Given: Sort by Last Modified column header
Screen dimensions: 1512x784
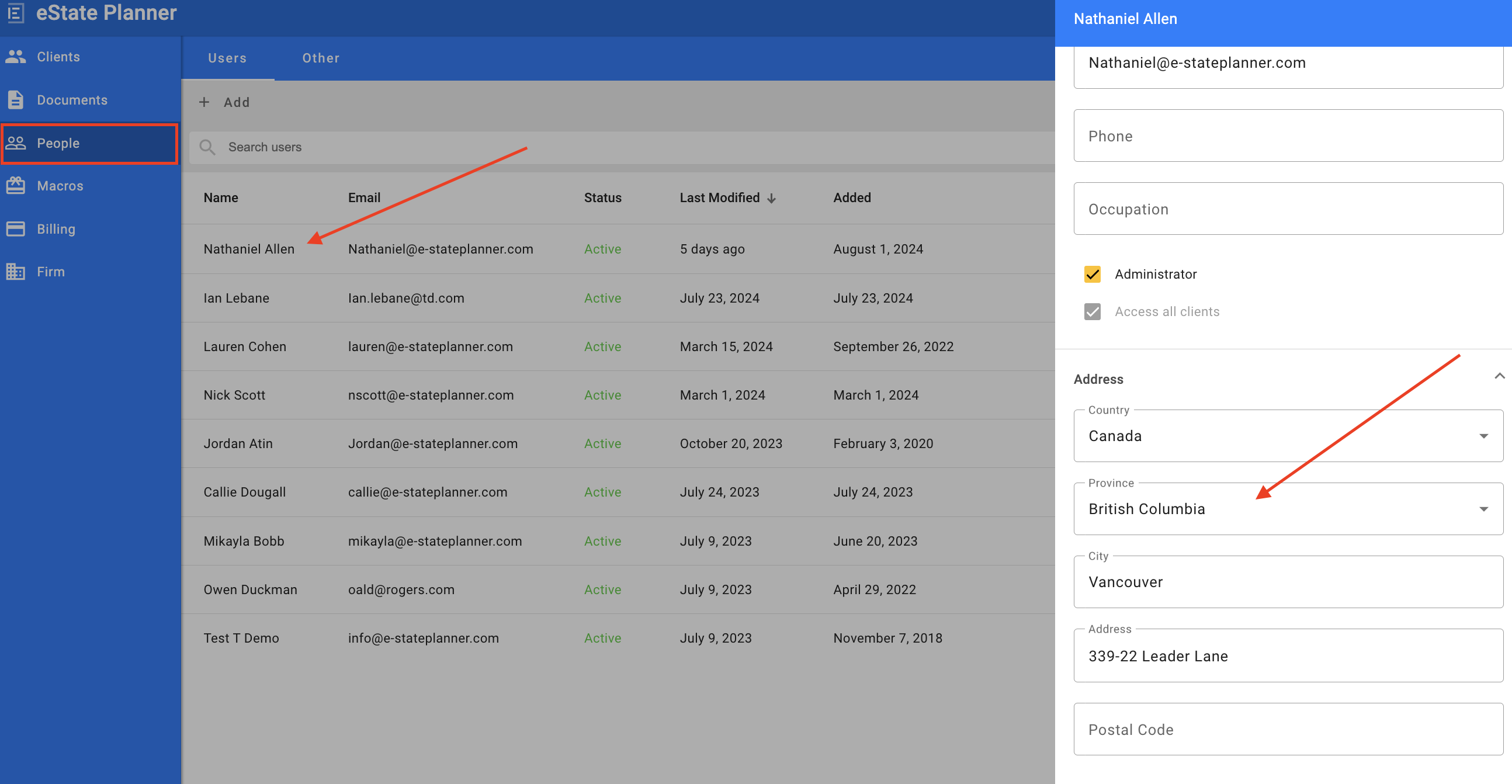Looking at the screenshot, I should 720,198.
